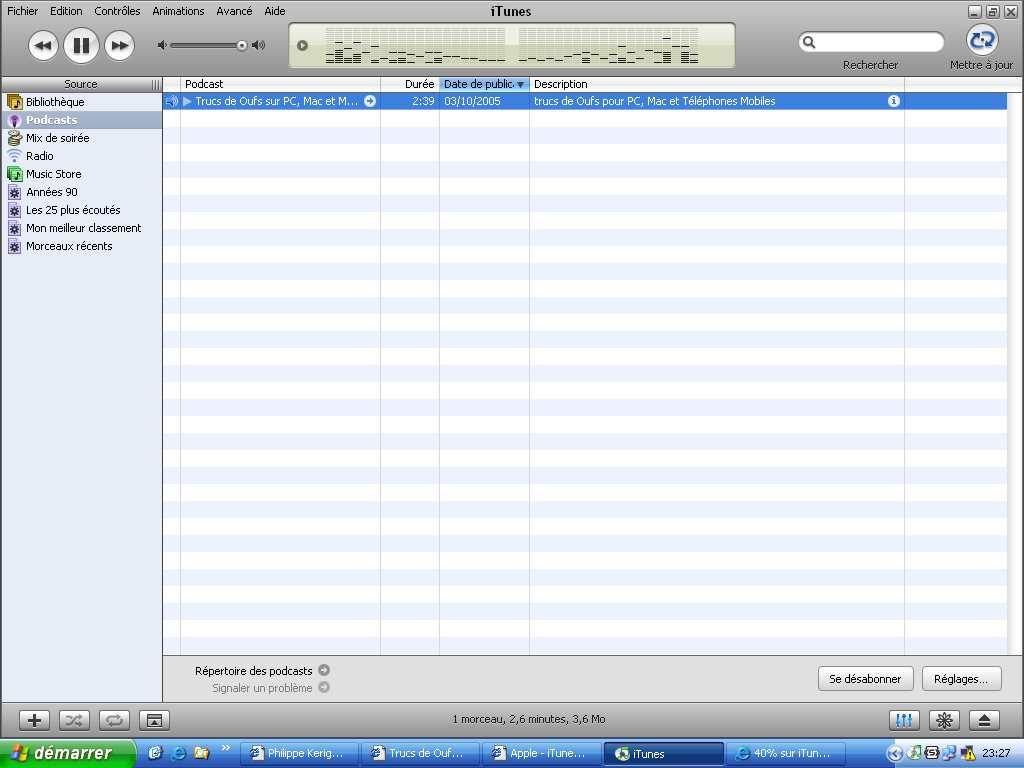The width and height of the screenshot is (1024, 768).
Task: Click the arrow icon next to Répertoire des podcasts
Action: [324, 670]
